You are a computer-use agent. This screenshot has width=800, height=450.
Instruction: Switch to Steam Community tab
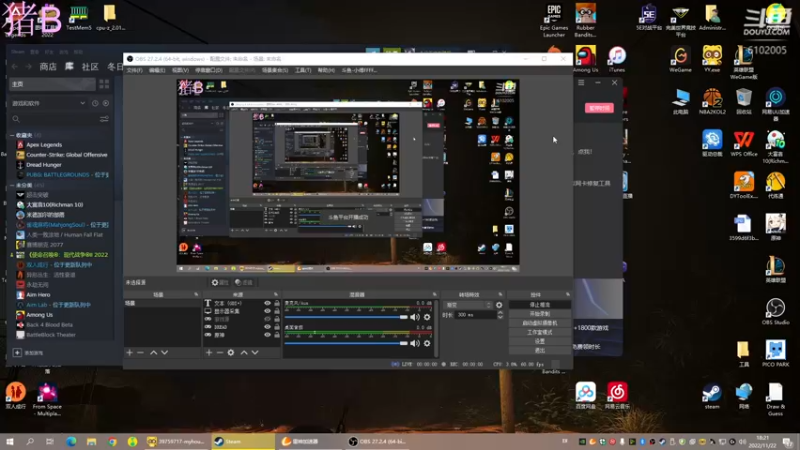point(90,67)
